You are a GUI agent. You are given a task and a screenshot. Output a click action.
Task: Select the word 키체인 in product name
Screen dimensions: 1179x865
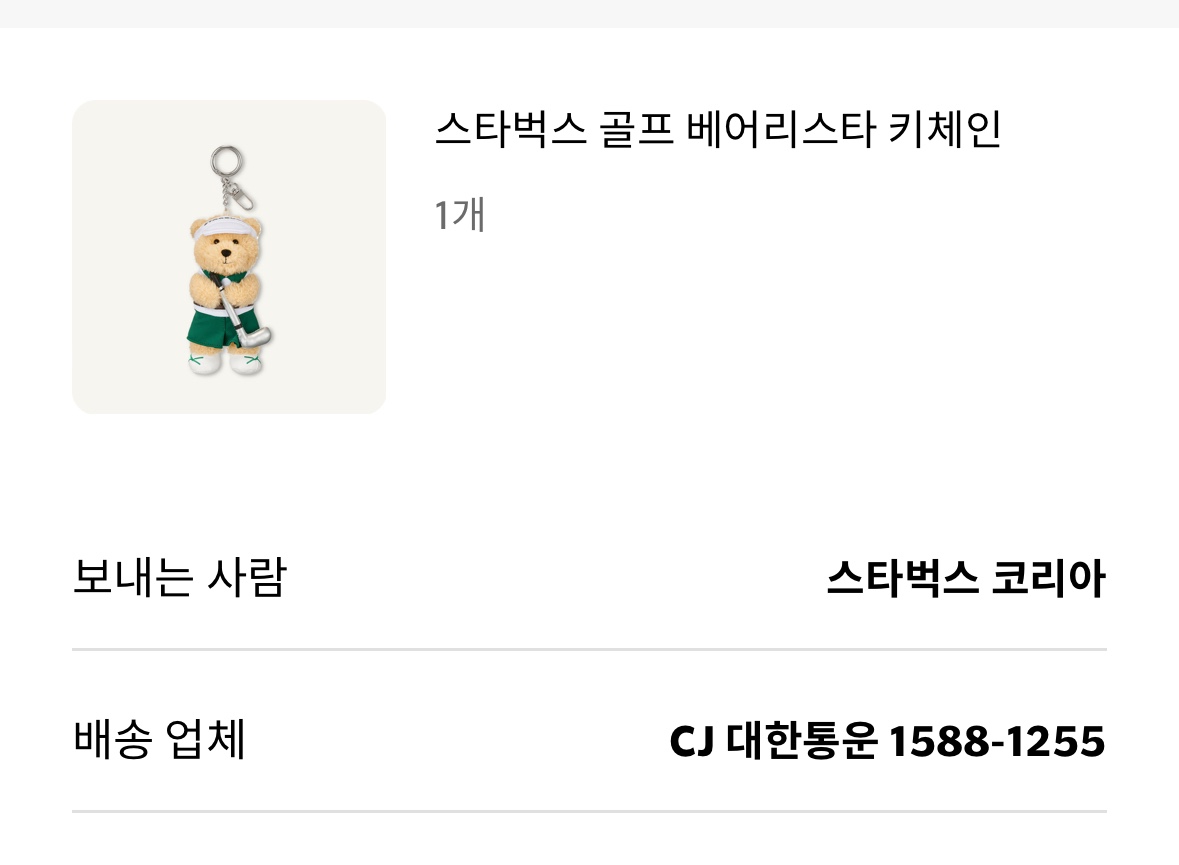(x=944, y=129)
